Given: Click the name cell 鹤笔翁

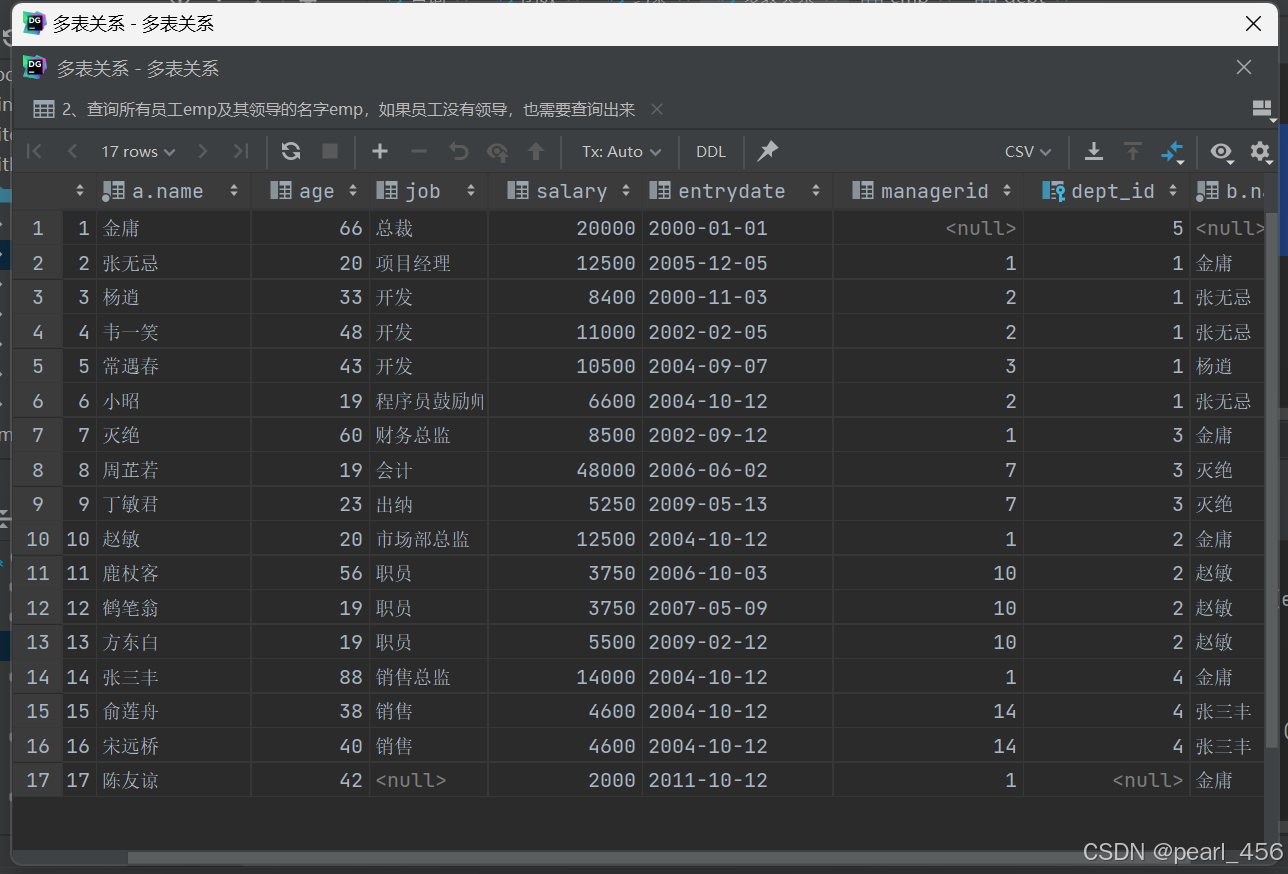Looking at the screenshot, I should tap(173, 608).
